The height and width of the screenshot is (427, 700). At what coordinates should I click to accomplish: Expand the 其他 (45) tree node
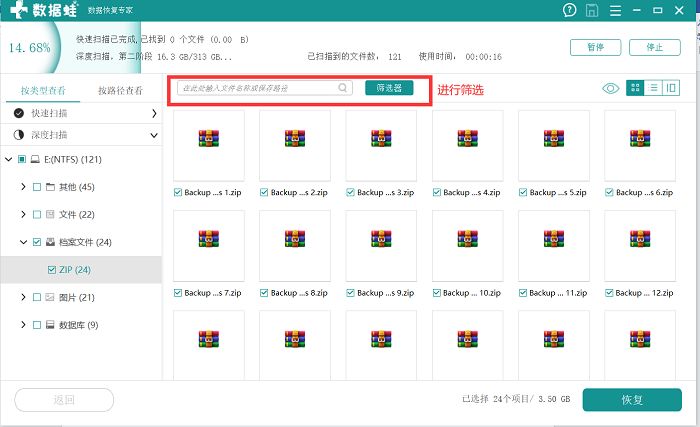coord(23,187)
